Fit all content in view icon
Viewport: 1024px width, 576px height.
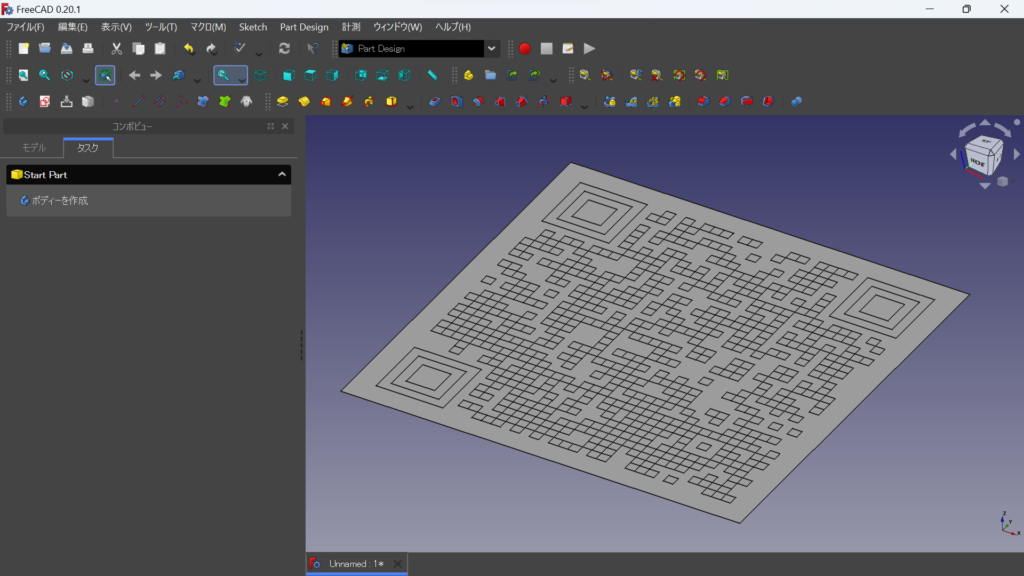24,75
